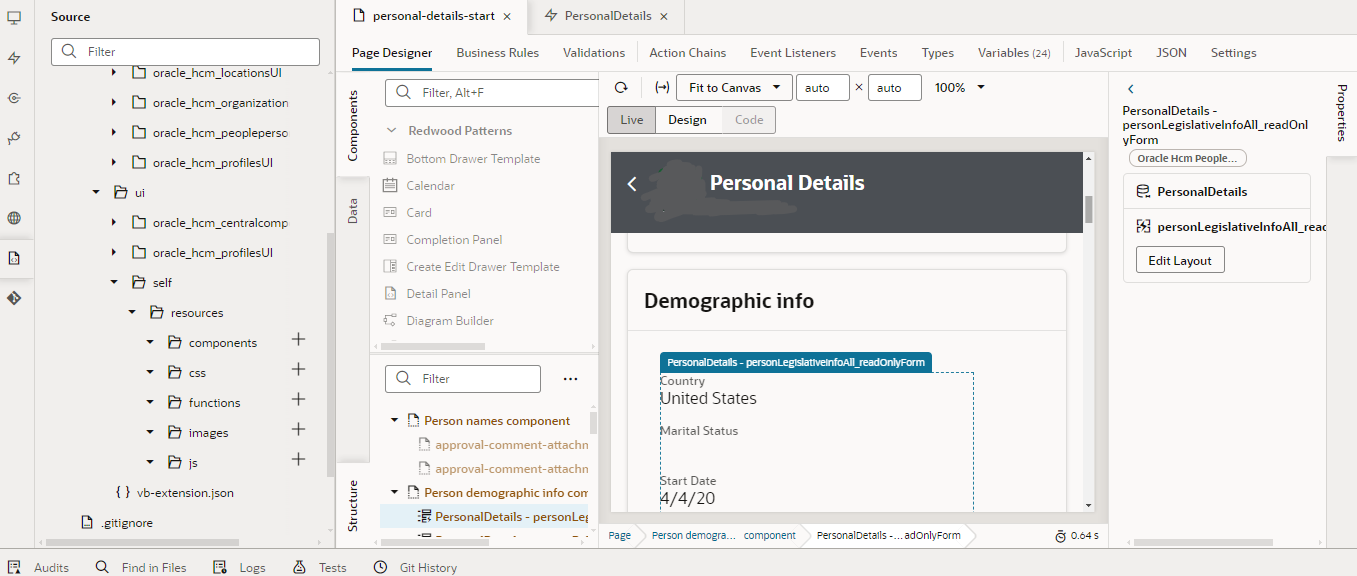
Task: Add new item to components folder
Action: click(x=298, y=340)
